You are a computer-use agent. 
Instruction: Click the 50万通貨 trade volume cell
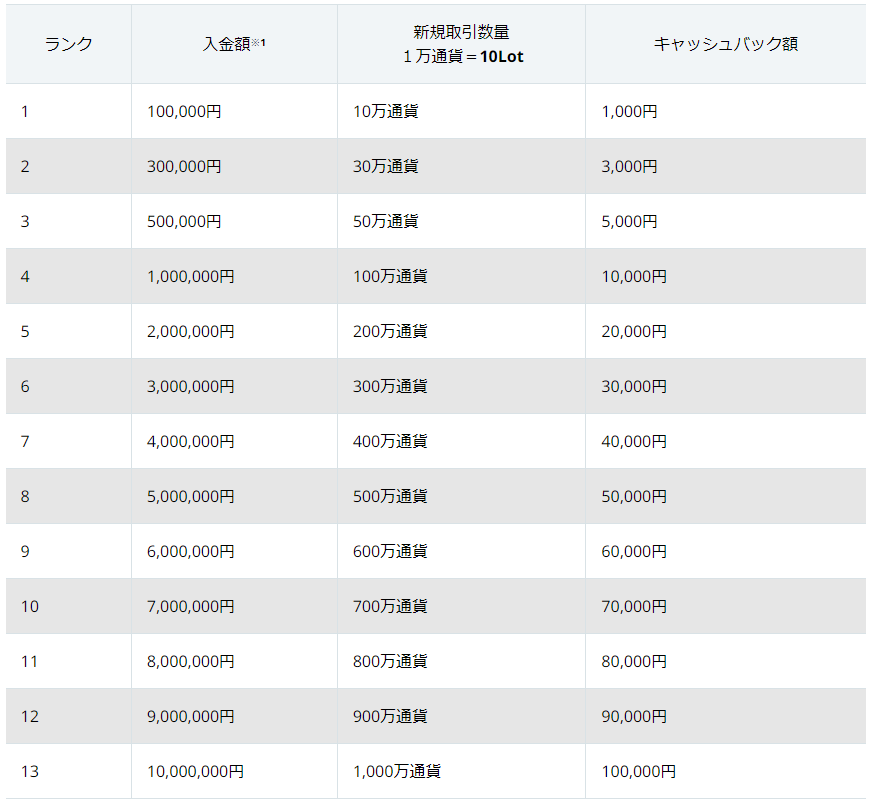pyautogui.click(x=385, y=221)
